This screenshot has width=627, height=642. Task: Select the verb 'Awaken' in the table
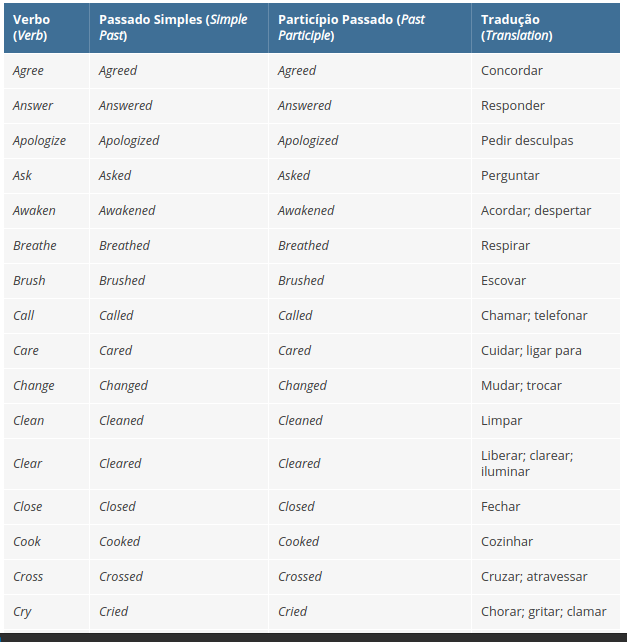(x=35, y=211)
